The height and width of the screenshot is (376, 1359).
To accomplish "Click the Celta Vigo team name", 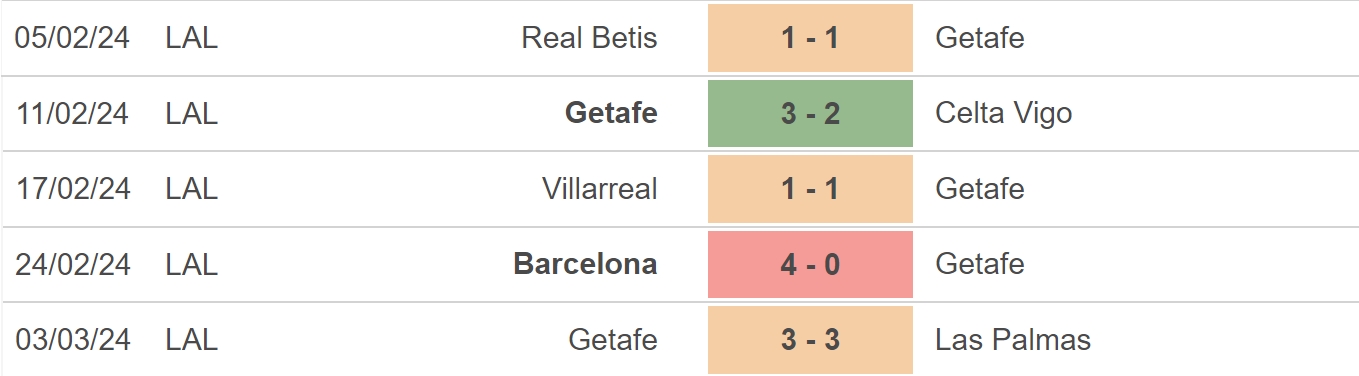I will (x=1004, y=113).
